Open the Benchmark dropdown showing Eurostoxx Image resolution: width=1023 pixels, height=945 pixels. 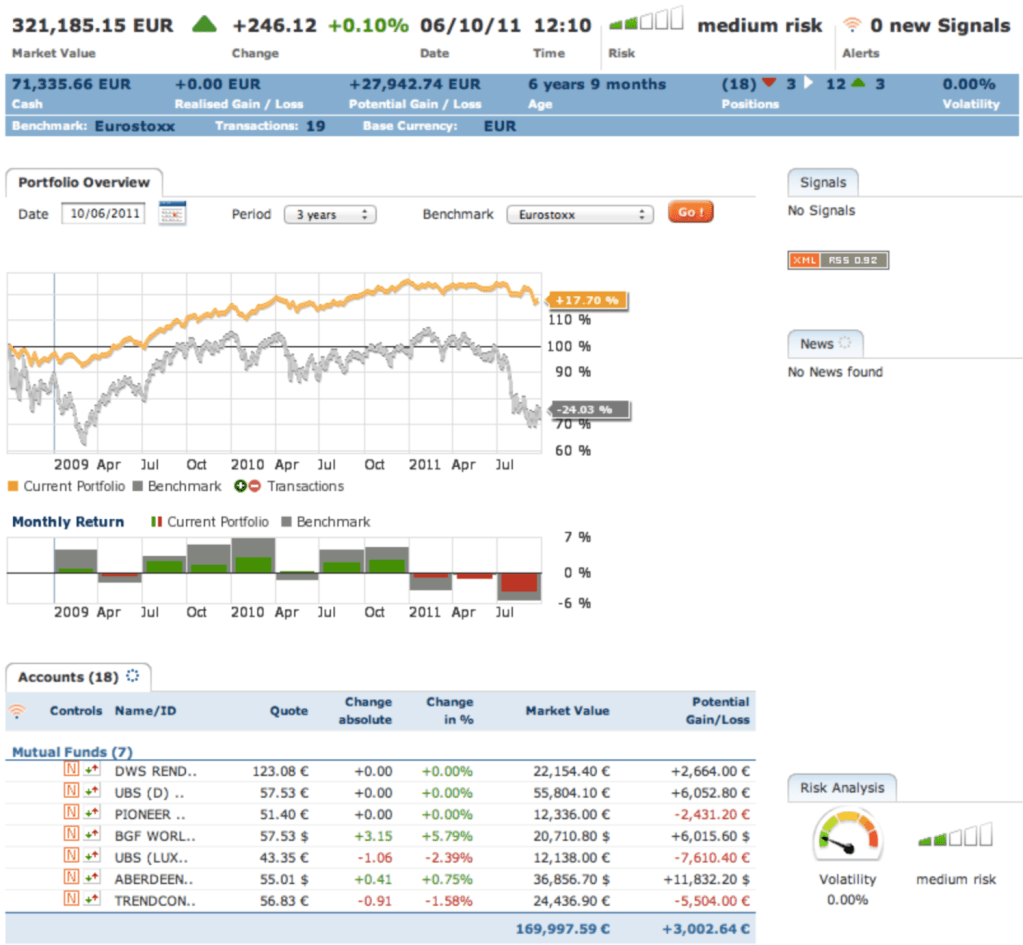coord(579,215)
